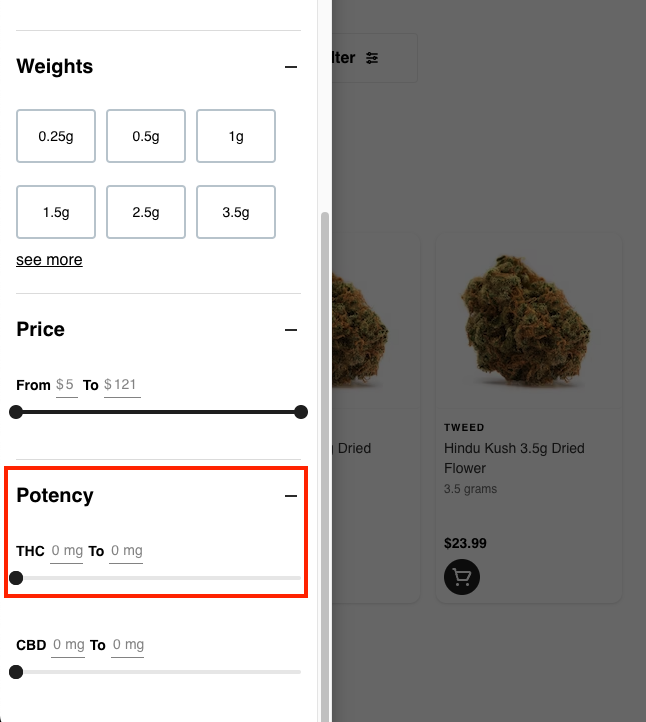Open the Hindu Kush 3.5g Dried Flower product
This screenshot has width=646, height=722.
(513, 458)
